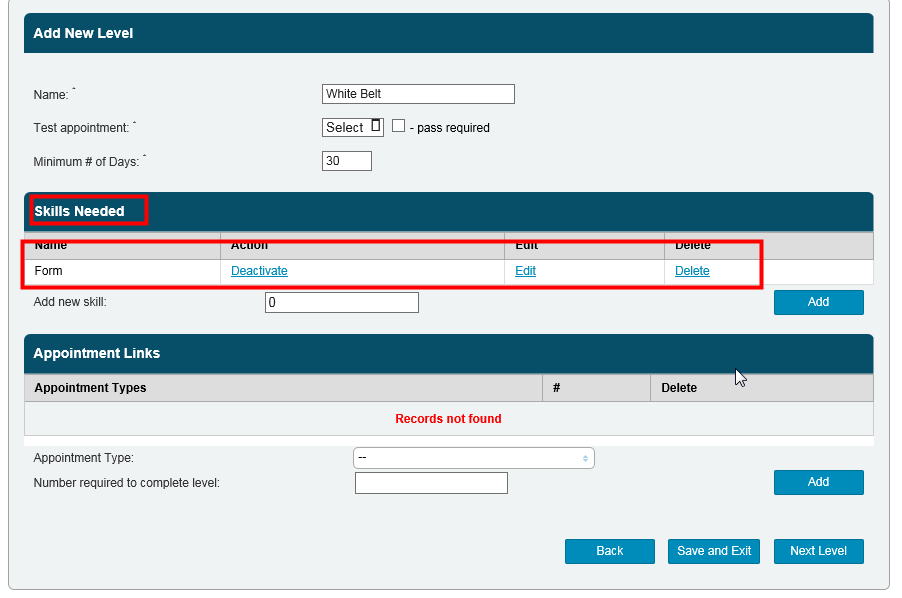The width and height of the screenshot is (902, 598).
Task: Click the Appointment Types column header
Action: click(x=90, y=388)
